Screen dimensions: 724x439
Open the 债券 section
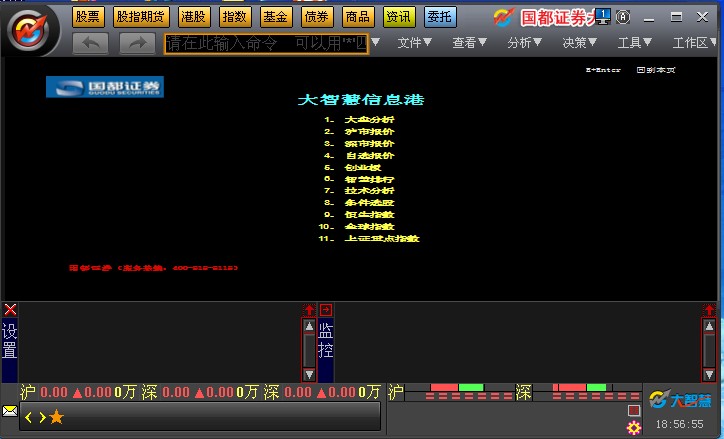(317, 17)
